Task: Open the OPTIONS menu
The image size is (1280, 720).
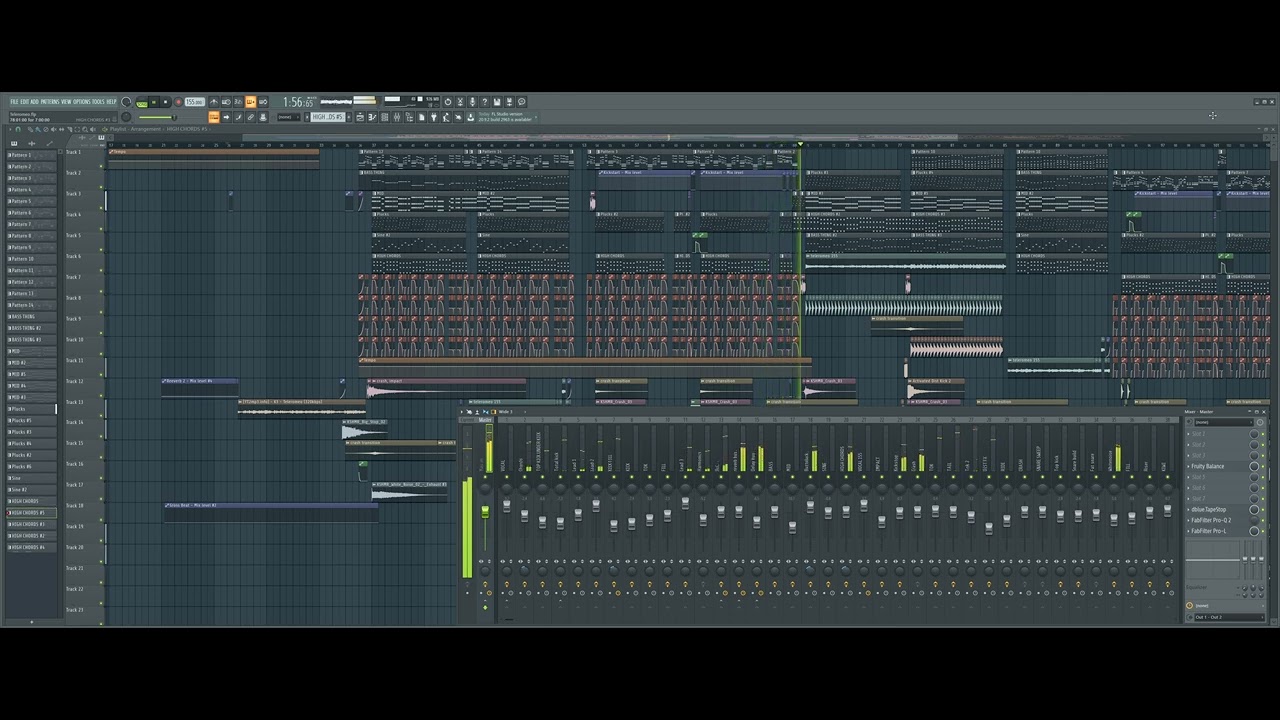Action: coord(81,101)
